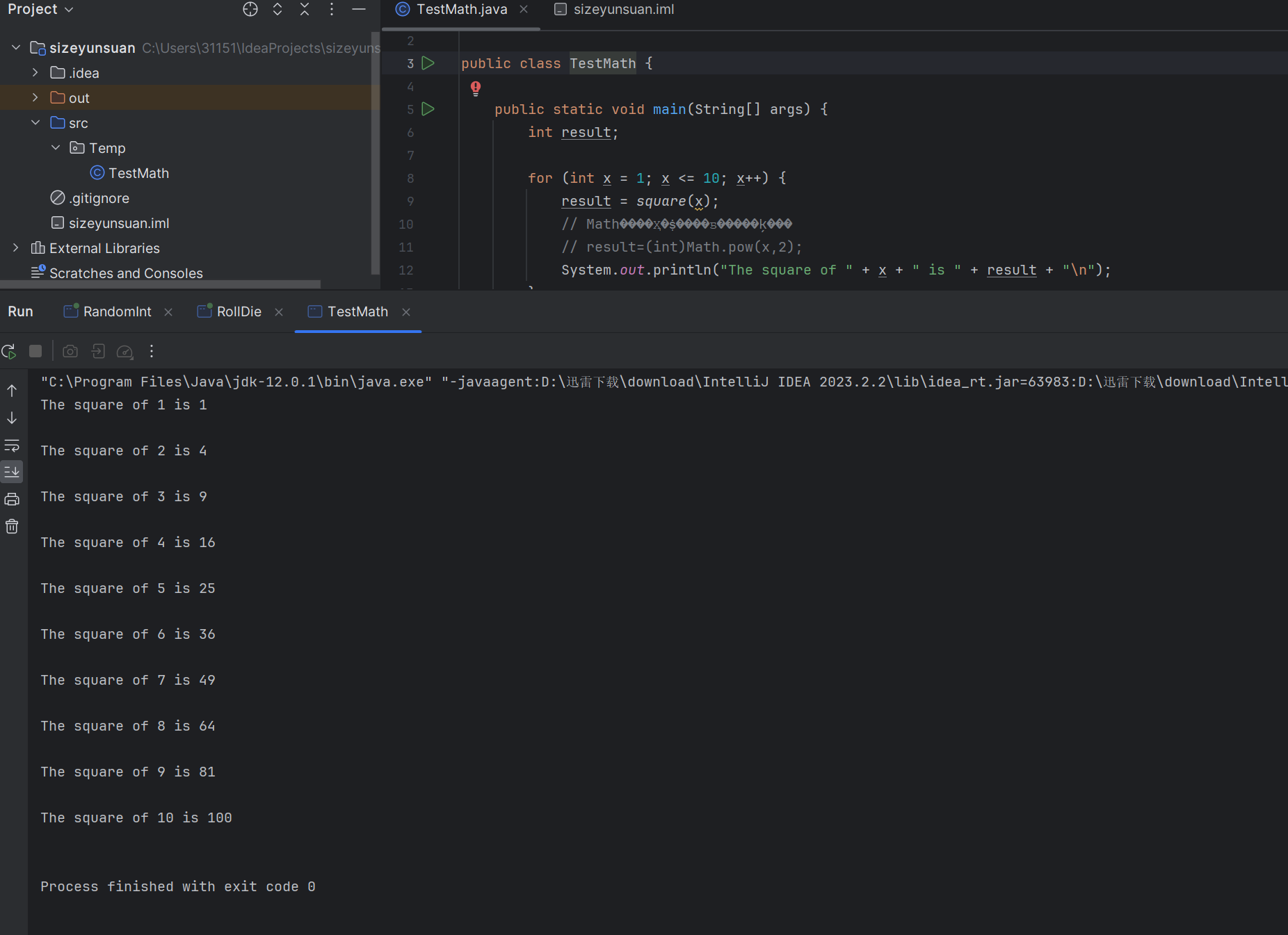Close the RandomInt run tab
The image size is (1288, 935).
pos(168,312)
